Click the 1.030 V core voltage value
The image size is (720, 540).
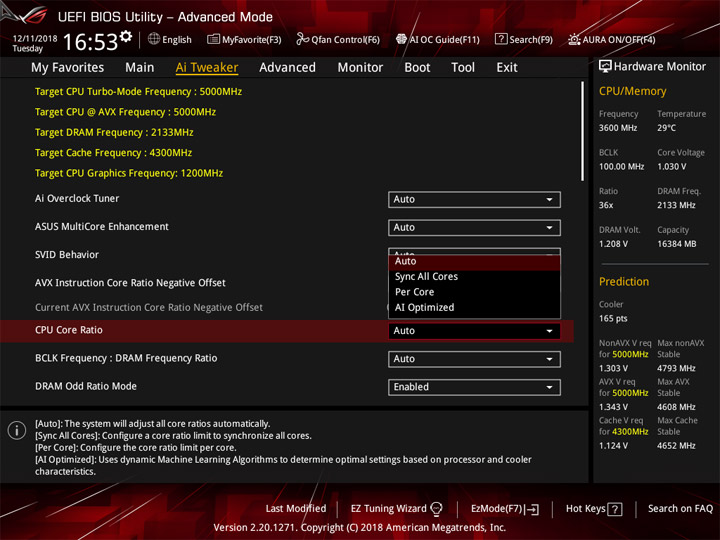coord(671,166)
